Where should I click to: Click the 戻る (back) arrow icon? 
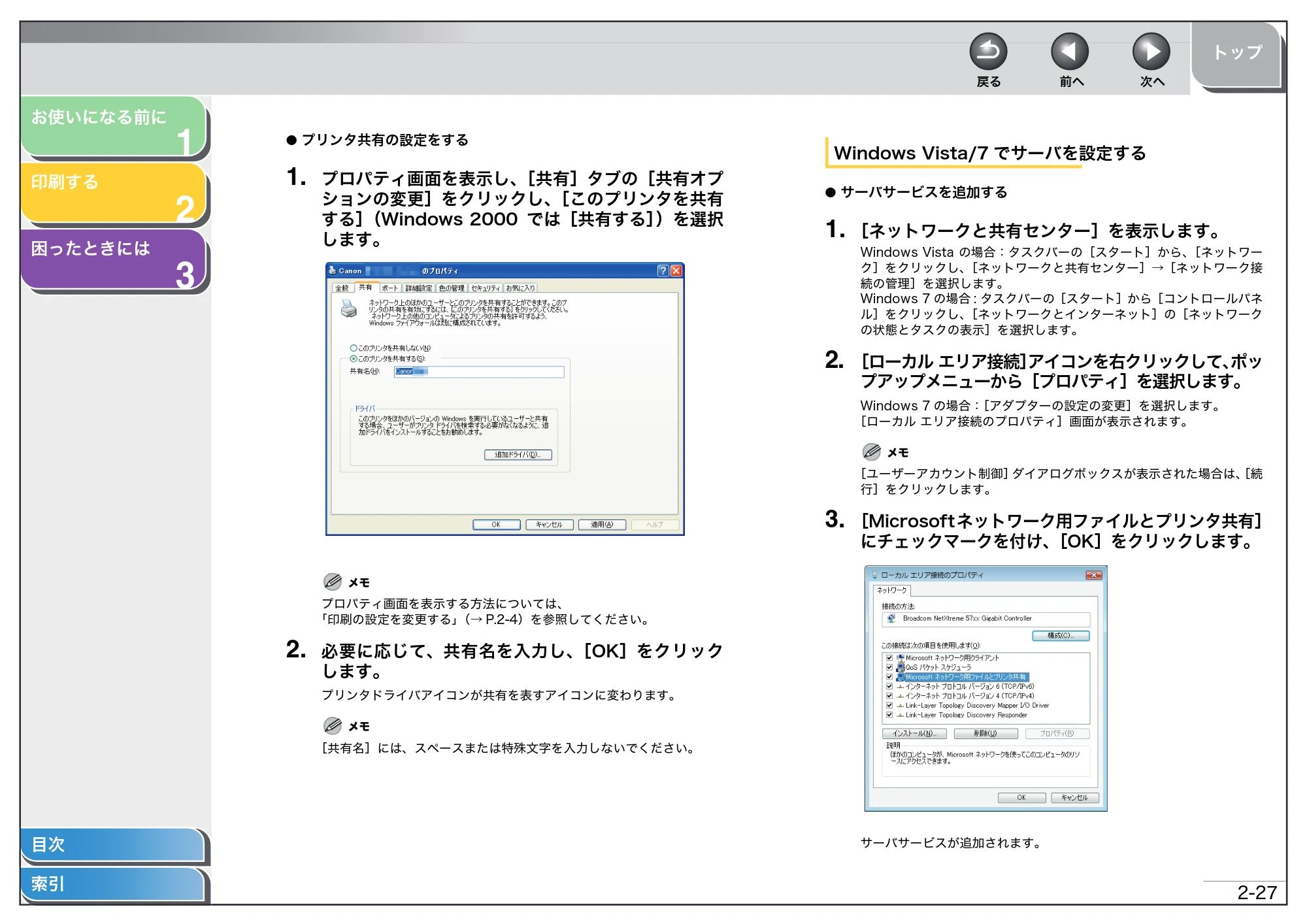tap(988, 52)
